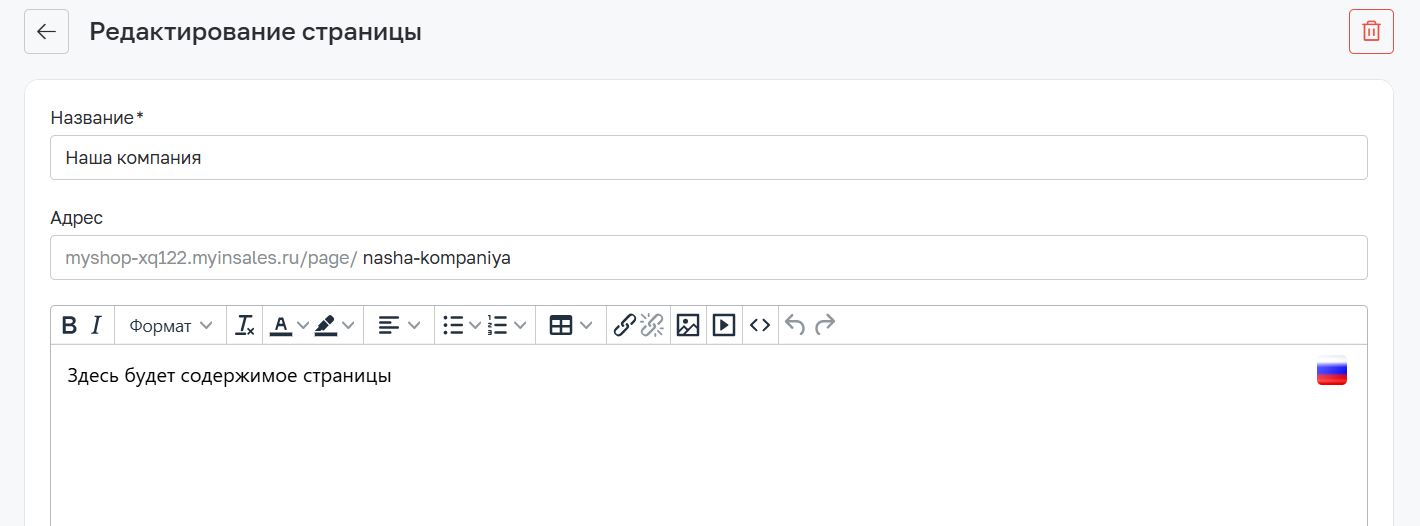Insert a video using the play icon
The height and width of the screenshot is (526, 1420).
(x=724, y=325)
